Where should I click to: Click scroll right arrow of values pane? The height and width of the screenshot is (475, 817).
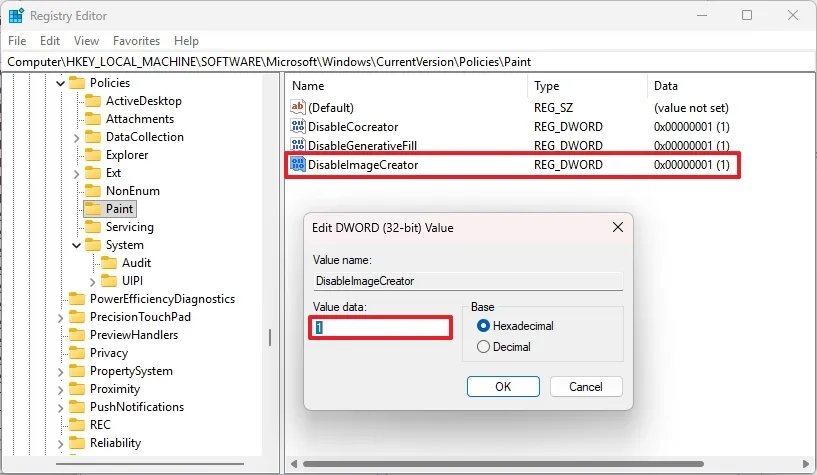807,464
